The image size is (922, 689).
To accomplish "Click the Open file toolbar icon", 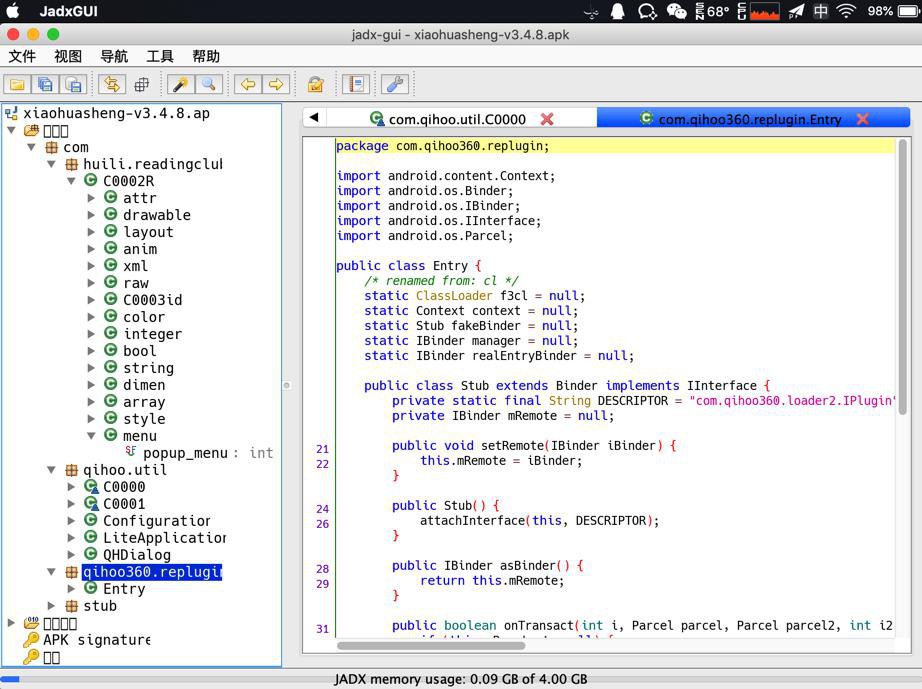I will click(18, 85).
